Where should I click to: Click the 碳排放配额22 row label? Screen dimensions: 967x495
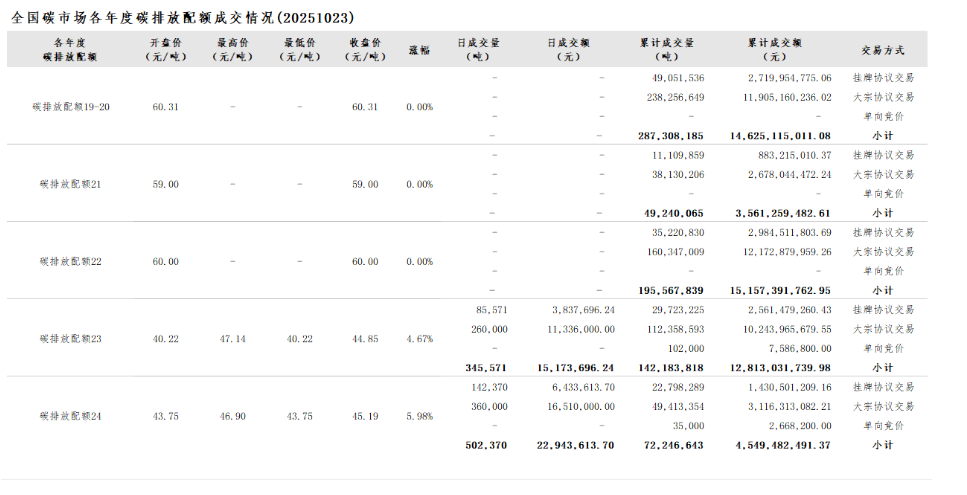click(x=71, y=261)
